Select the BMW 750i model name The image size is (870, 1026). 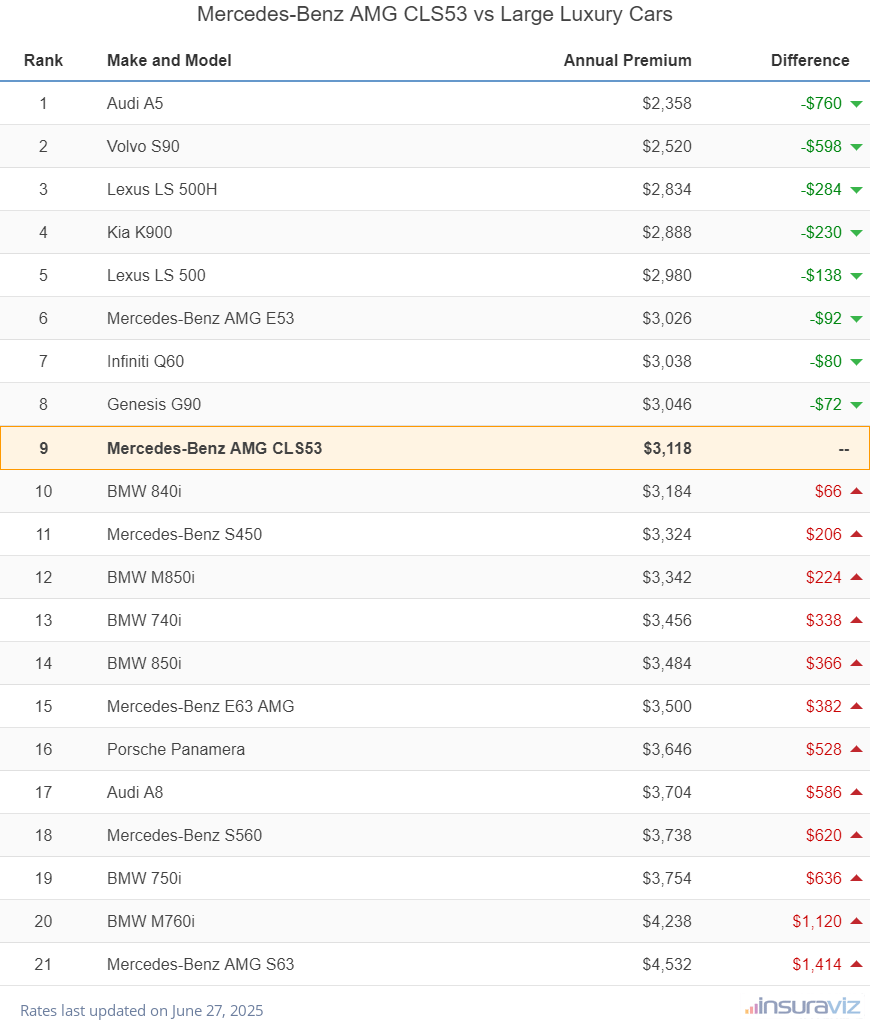144,878
